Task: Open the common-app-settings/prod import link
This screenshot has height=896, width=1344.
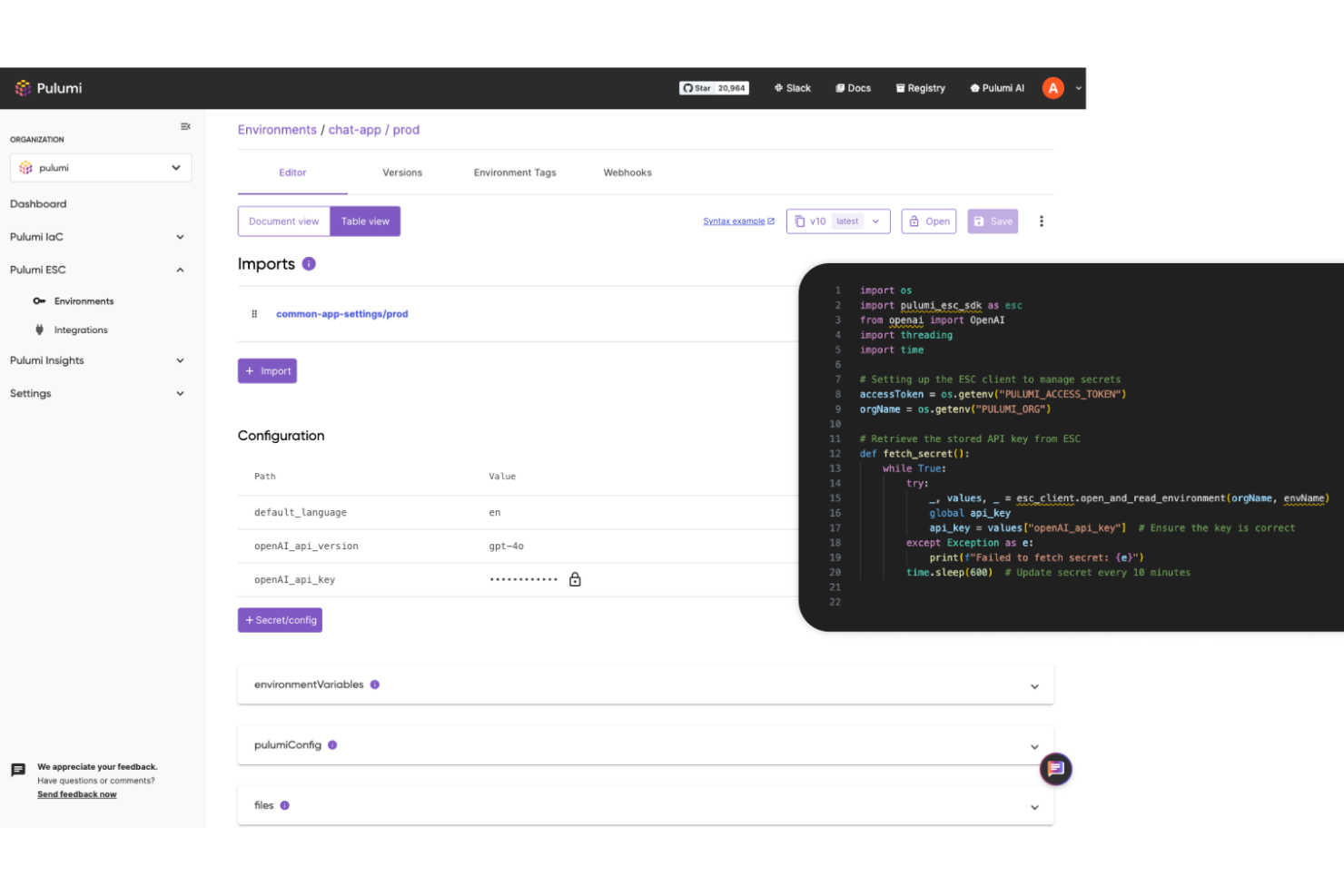Action: (x=342, y=314)
